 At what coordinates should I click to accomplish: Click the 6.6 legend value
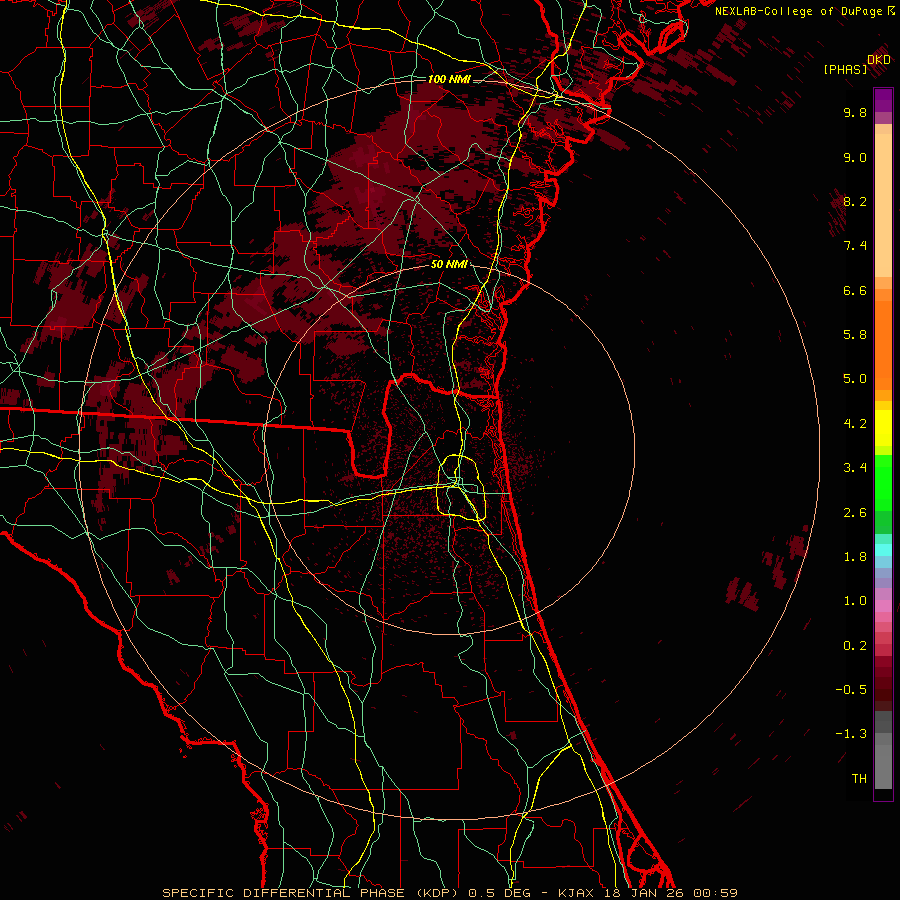pyautogui.click(x=855, y=290)
